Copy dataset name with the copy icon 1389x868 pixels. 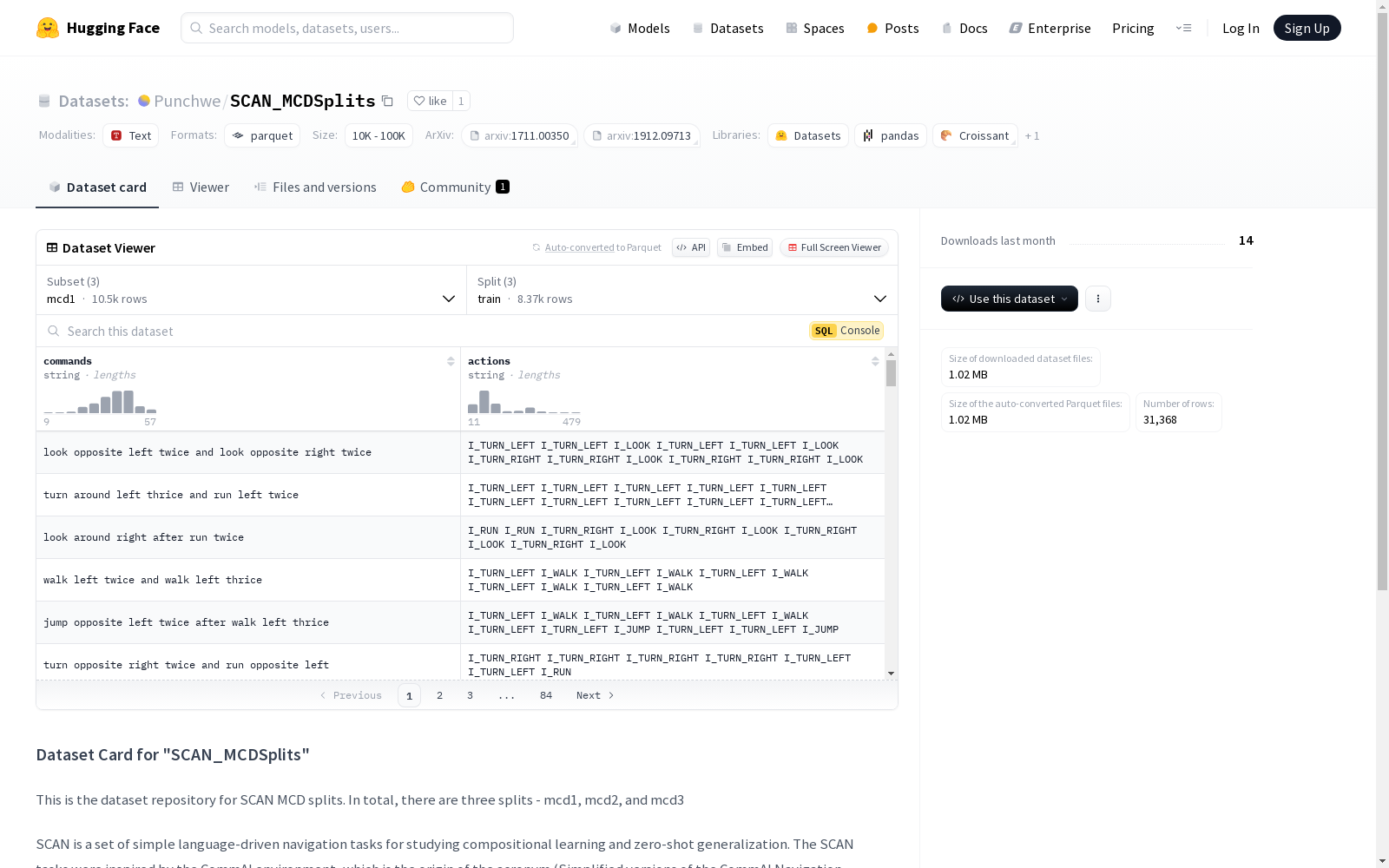tap(388, 102)
